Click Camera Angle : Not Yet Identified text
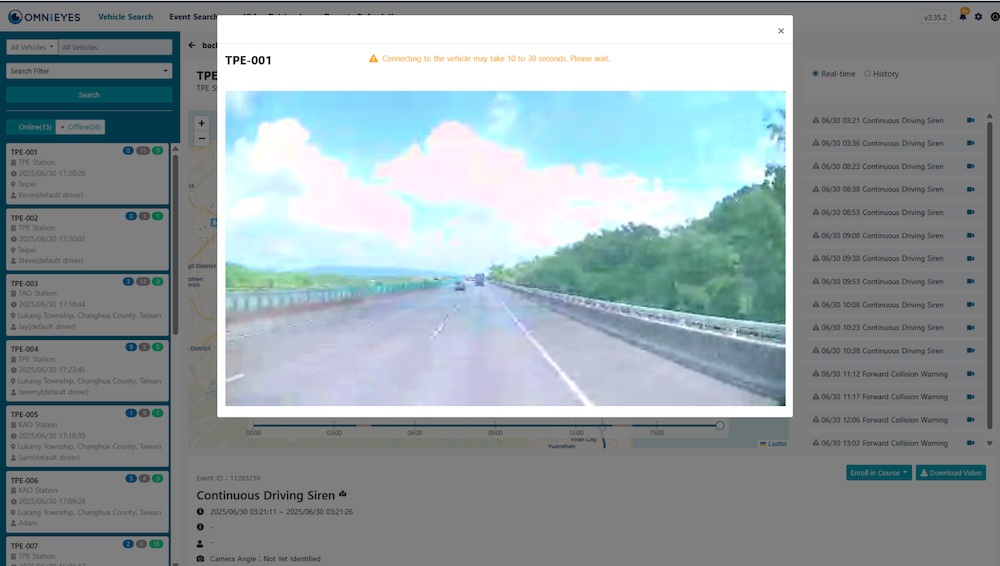This screenshot has height=566, width=1000. tap(265, 558)
